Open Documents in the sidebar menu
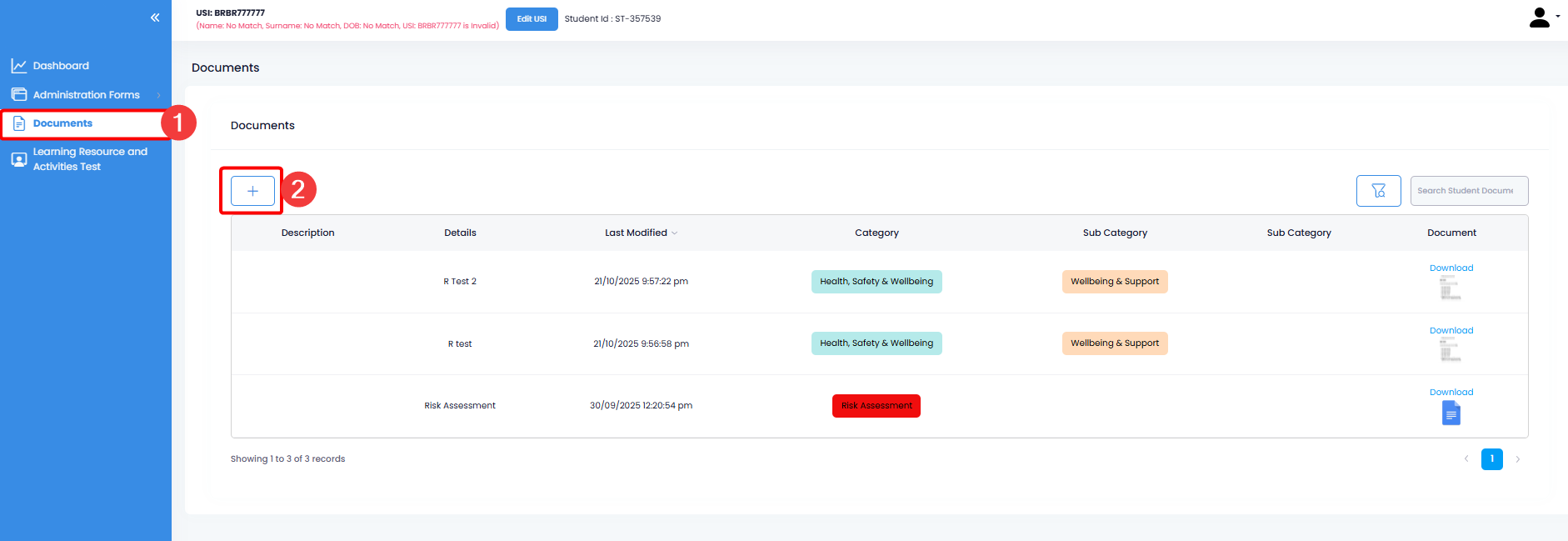 coord(62,123)
